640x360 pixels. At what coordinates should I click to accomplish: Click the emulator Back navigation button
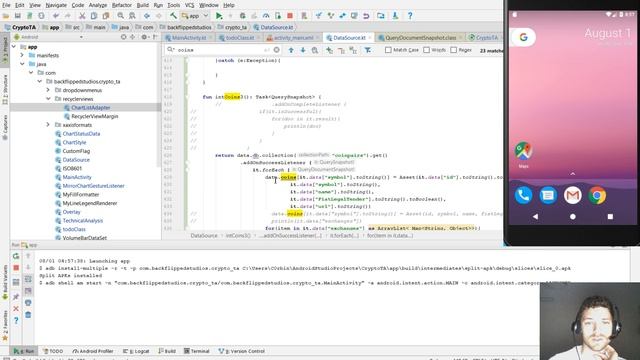point(535,217)
